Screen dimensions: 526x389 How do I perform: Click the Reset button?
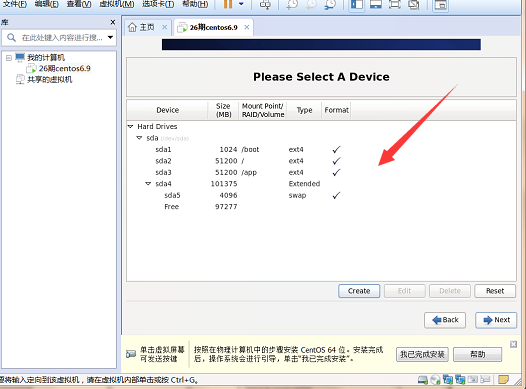pyautogui.click(x=495, y=291)
